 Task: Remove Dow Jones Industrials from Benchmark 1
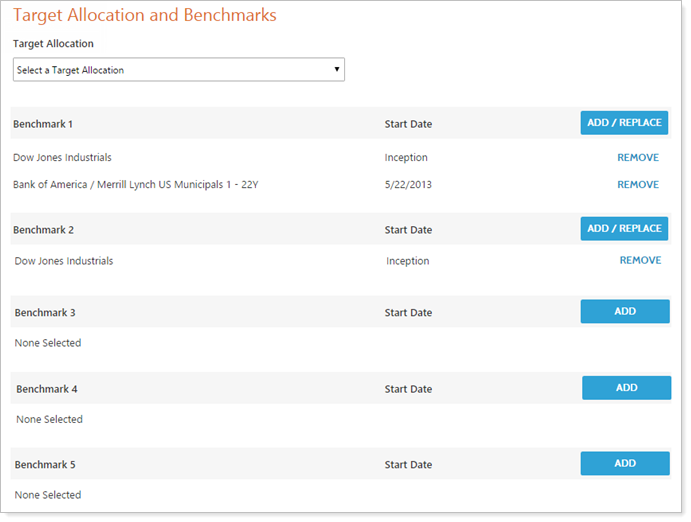point(637,158)
